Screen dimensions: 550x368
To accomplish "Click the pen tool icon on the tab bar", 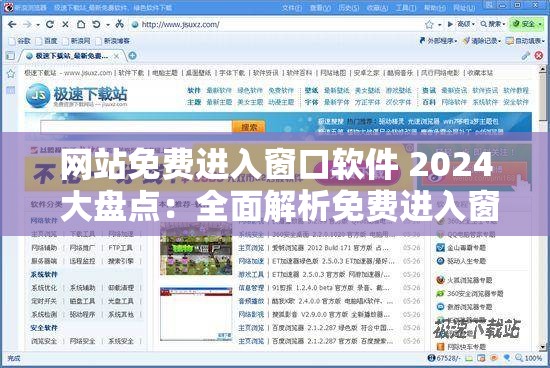I will pyautogui.click(x=525, y=55).
